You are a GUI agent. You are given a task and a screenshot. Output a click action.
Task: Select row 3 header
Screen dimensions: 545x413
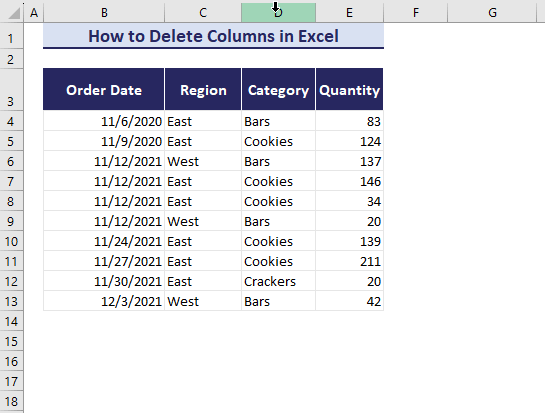11,90
